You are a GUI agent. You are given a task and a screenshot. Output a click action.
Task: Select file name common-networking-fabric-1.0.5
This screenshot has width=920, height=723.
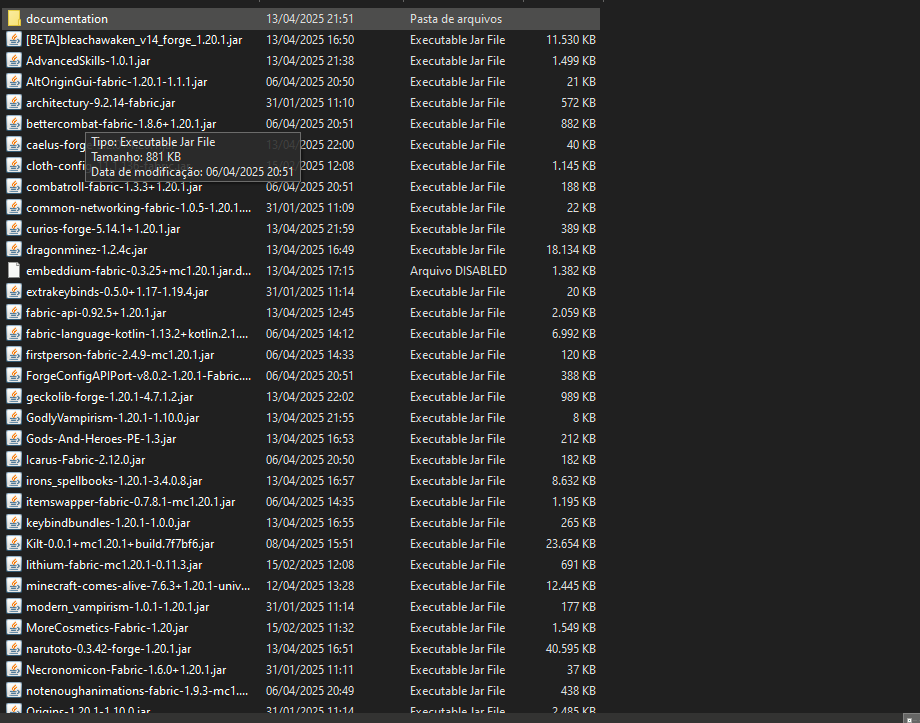tap(138, 208)
